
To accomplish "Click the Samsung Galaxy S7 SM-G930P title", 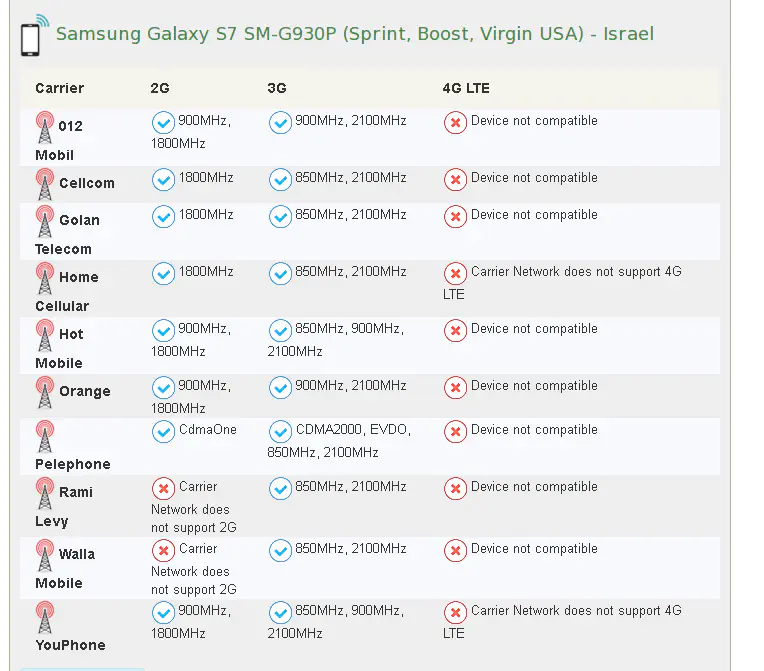I will (354, 34).
